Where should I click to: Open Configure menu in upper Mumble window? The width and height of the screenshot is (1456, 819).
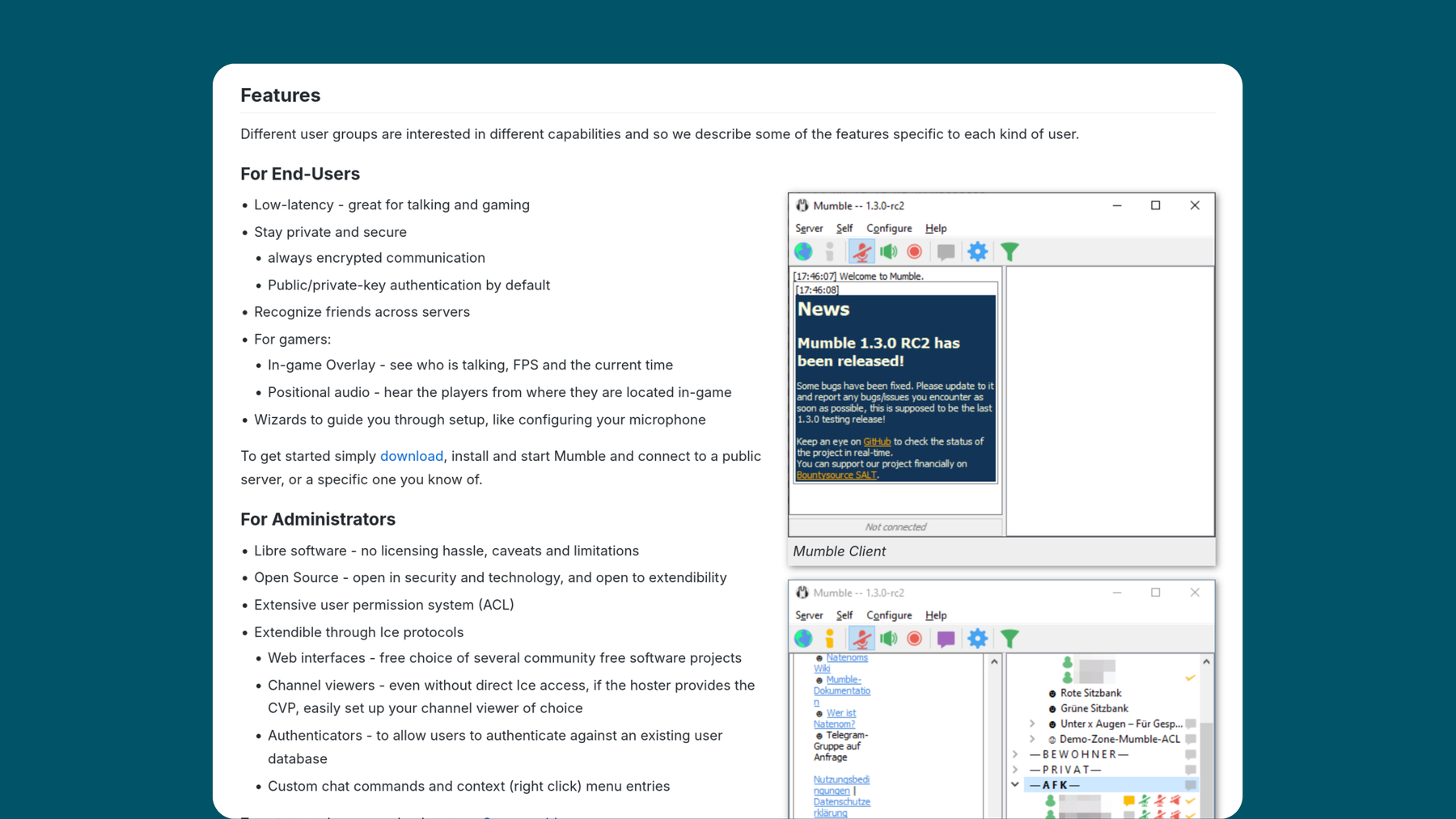coord(889,229)
